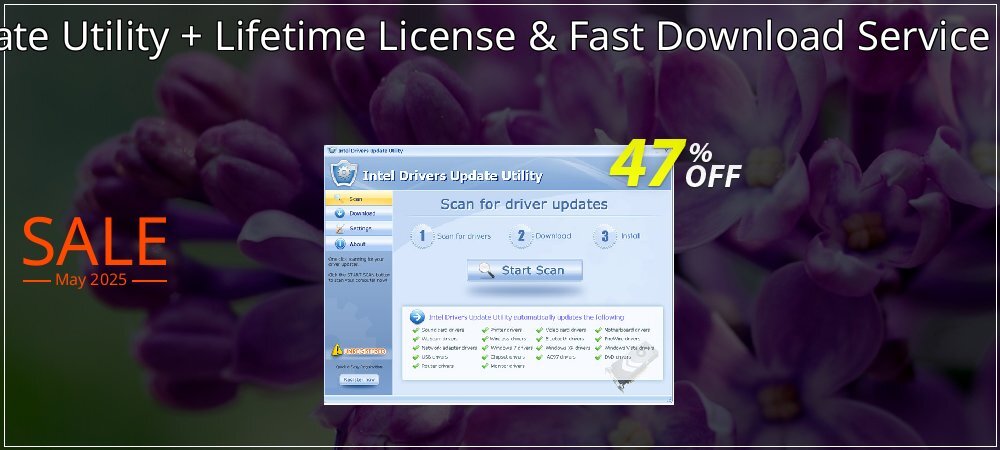Open the Scan tab in sidebar
The image size is (1000, 450).
[358, 199]
